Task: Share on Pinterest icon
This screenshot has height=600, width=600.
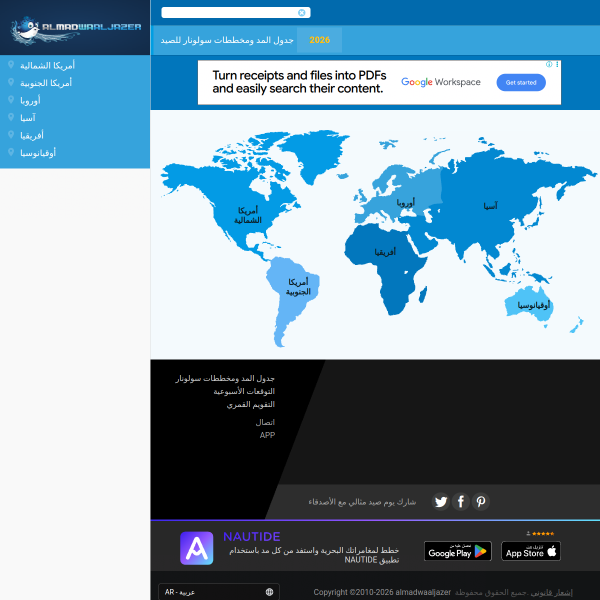Action: pos(481,502)
